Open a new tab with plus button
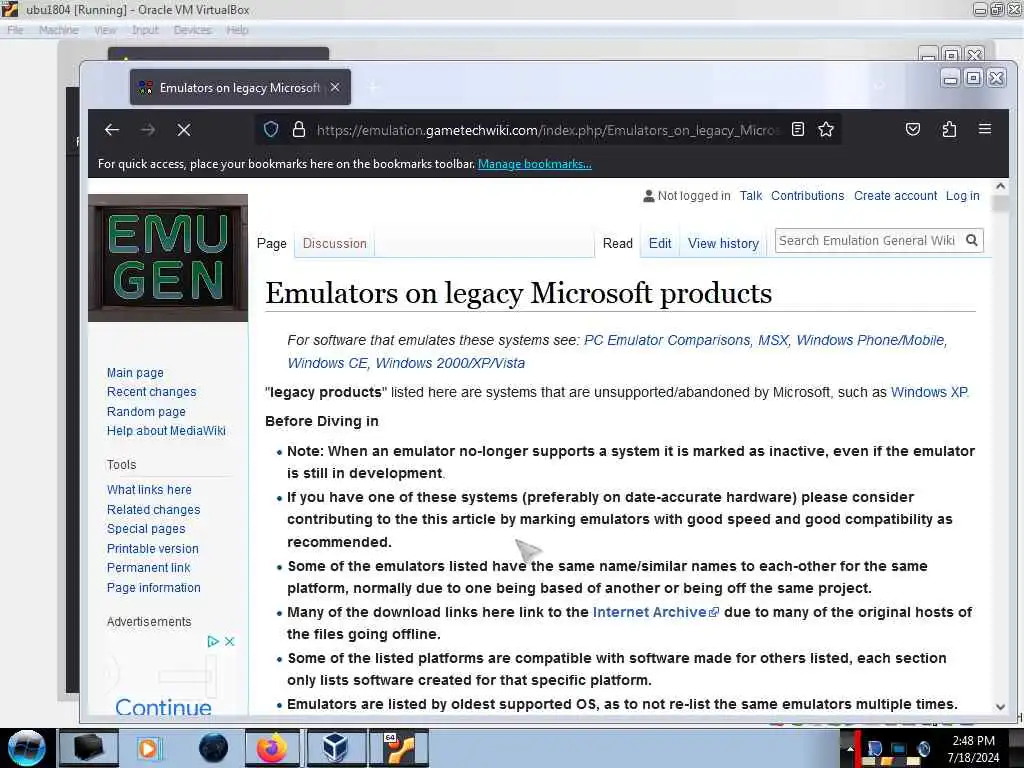Viewport: 1024px width, 768px height. point(374,88)
